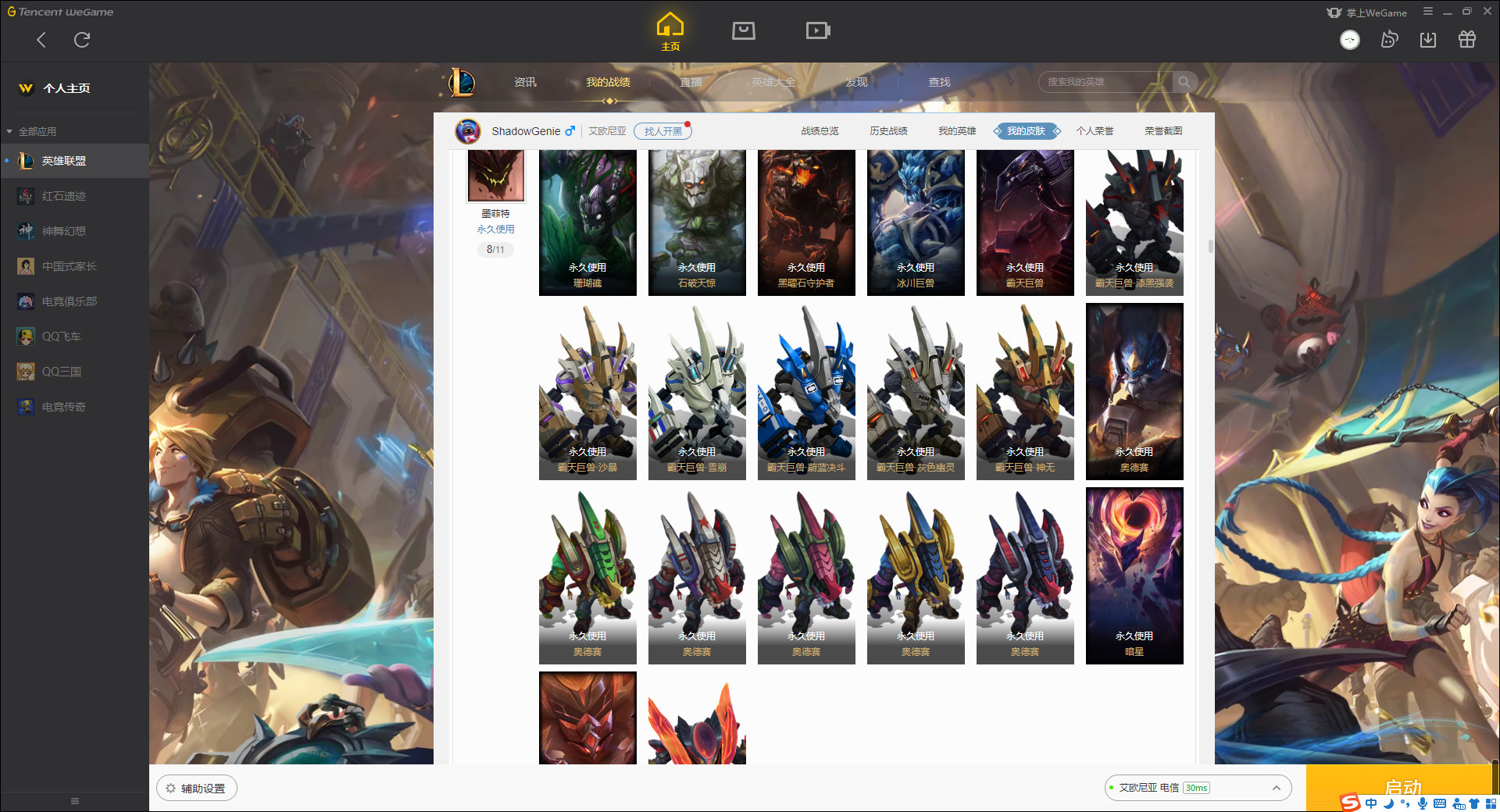This screenshot has height=812, width=1500.
Task: Toggle the 中 Chinese input mode
Action: (1372, 803)
